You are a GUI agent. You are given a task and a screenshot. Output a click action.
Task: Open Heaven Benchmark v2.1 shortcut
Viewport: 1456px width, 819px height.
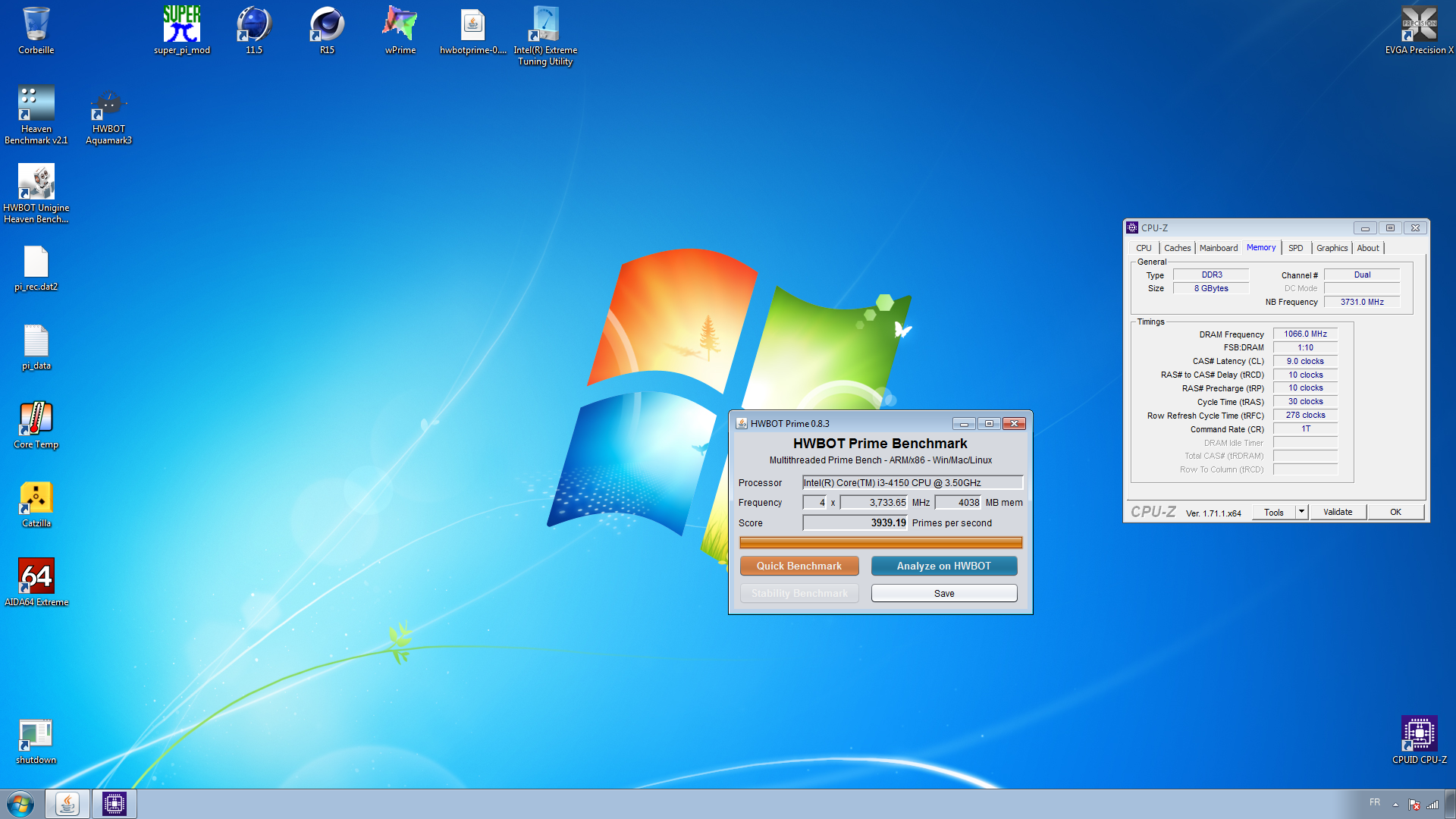click(x=36, y=115)
